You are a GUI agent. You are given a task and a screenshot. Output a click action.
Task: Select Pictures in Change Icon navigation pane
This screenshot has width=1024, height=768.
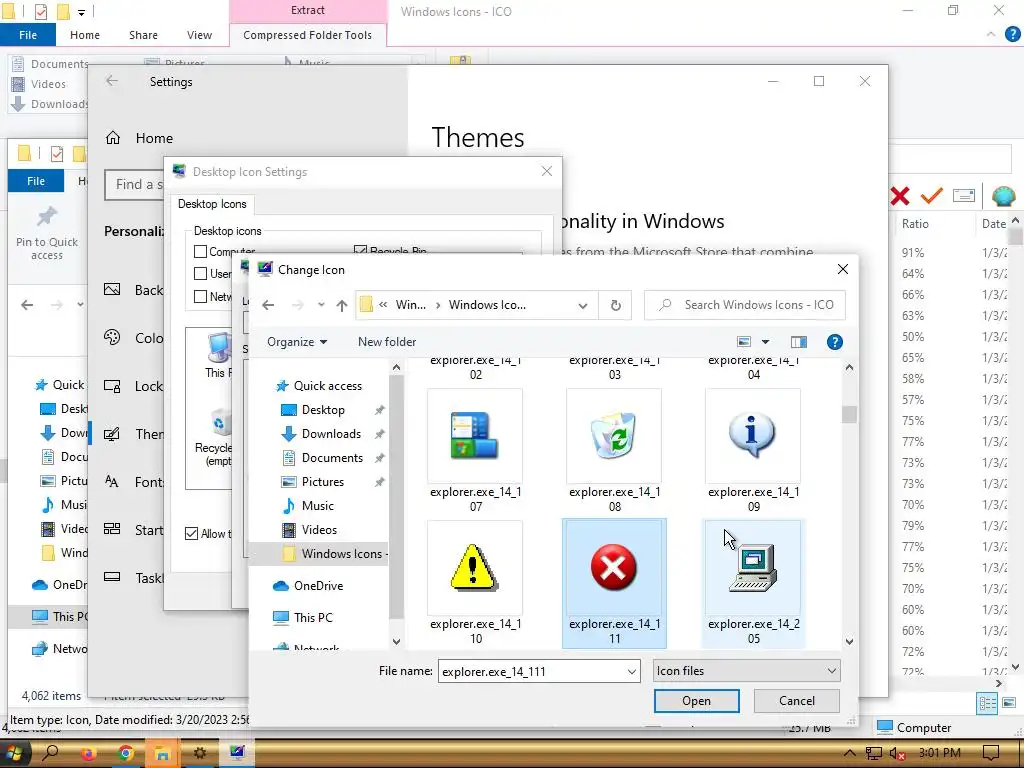pyautogui.click(x=313, y=482)
